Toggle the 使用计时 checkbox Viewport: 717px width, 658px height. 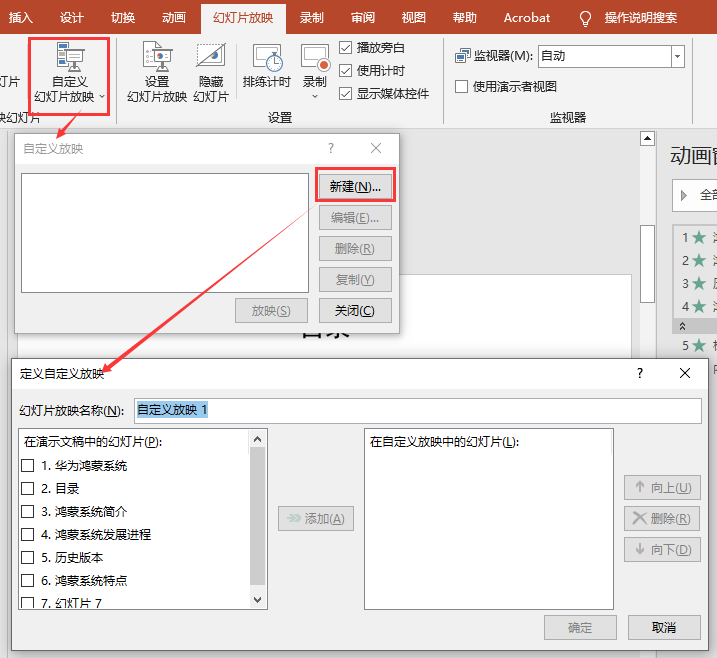tap(346, 70)
